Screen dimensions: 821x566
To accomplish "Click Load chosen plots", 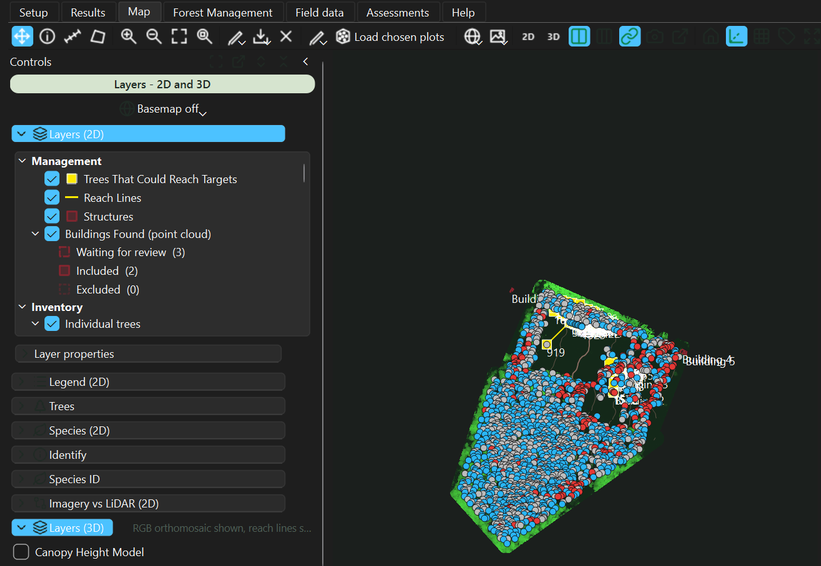I will 390,37.
